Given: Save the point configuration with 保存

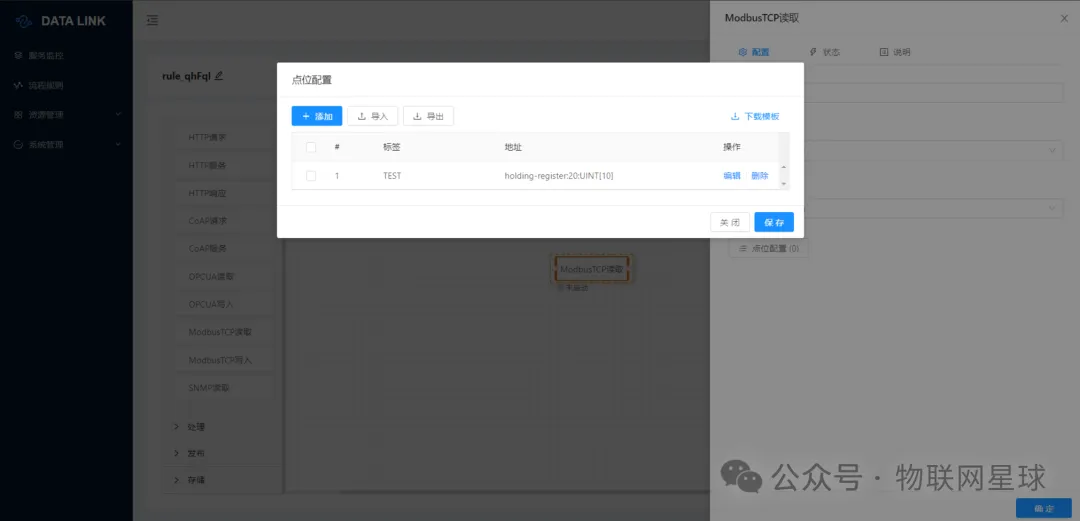Looking at the screenshot, I should pos(774,222).
